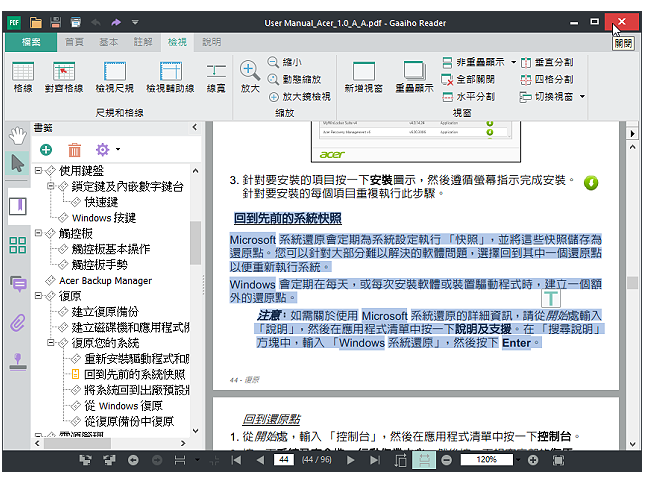Image resolution: width=653 pixels, height=485 pixels.
Task: Go to next page arrow
Action: (x=351, y=460)
